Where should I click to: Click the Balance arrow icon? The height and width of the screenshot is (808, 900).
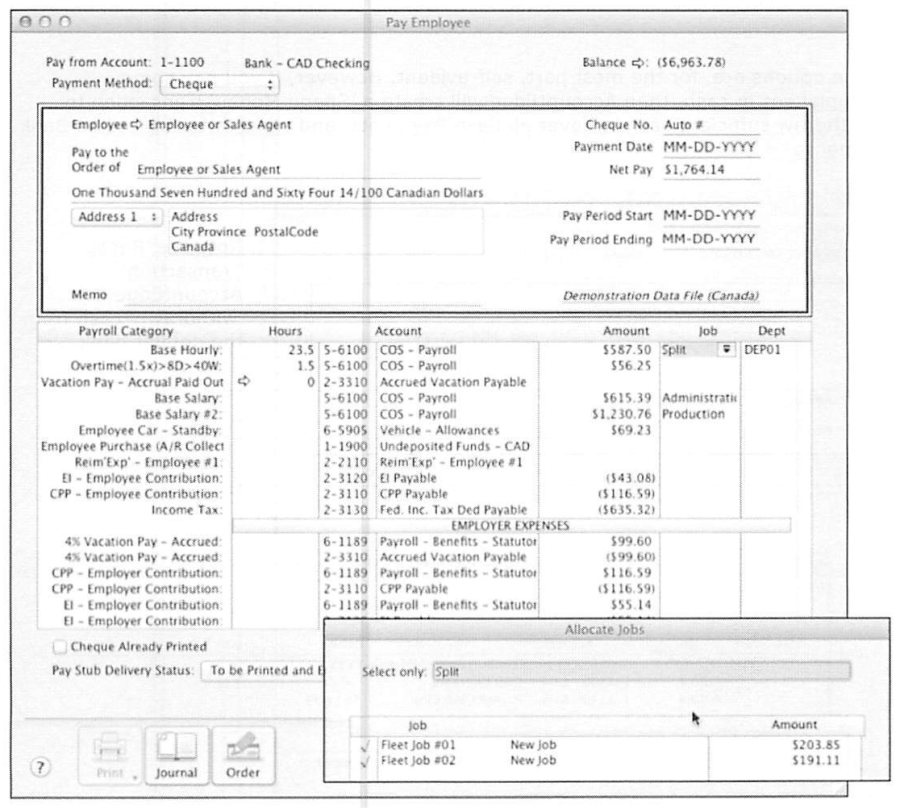[638, 63]
